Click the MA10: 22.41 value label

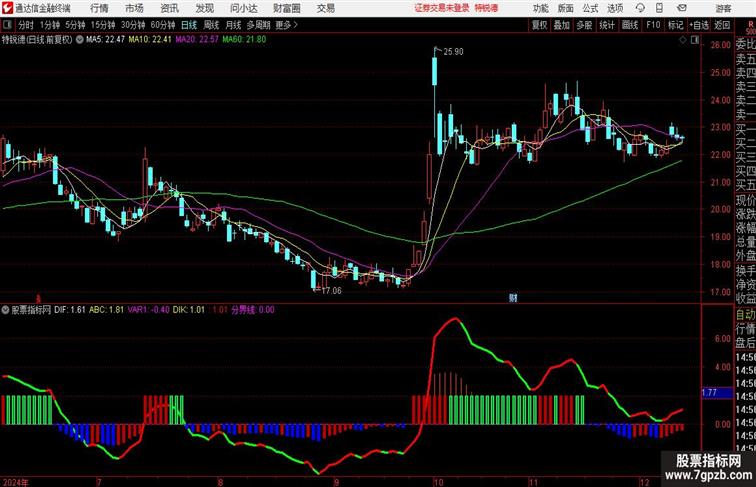click(x=149, y=40)
